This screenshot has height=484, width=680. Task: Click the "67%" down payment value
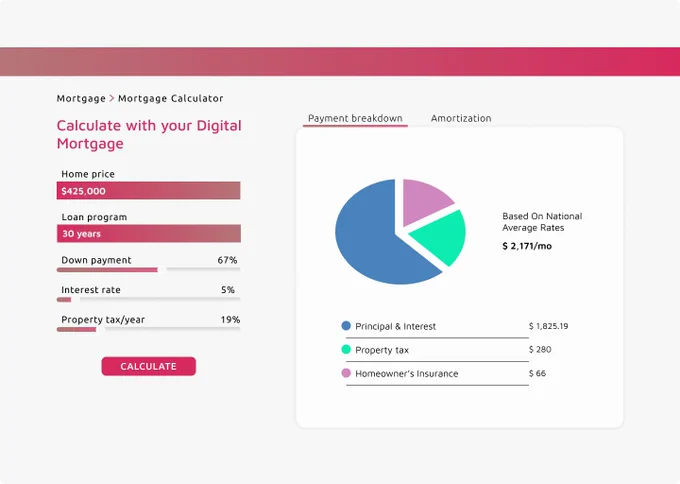point(227,260)
